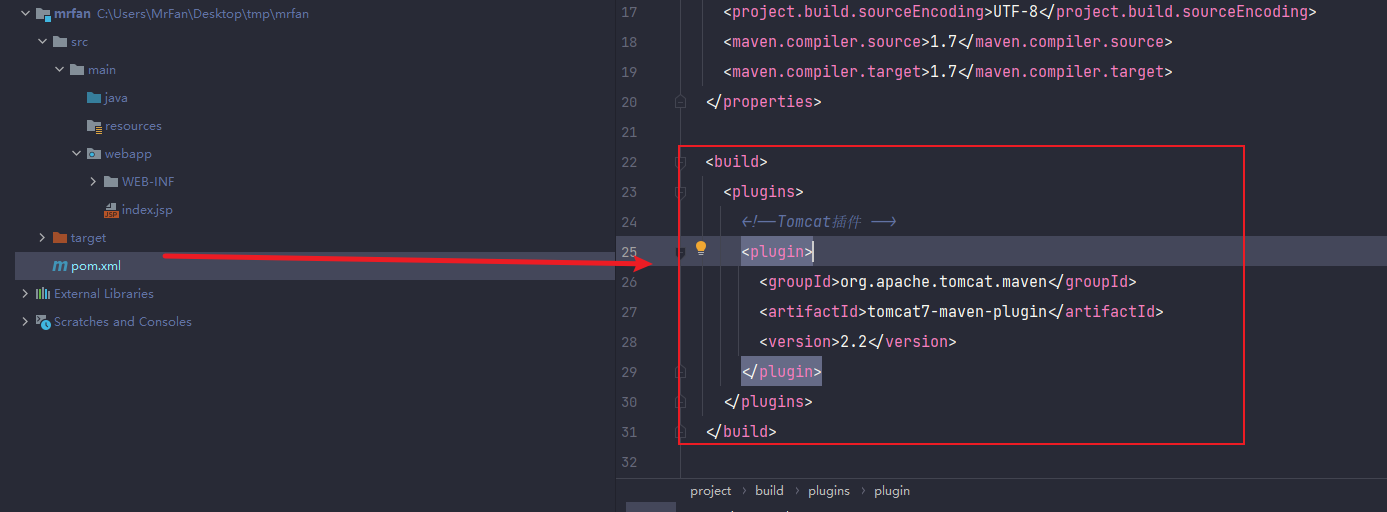Click the resources folder icon

coord(94,126)
